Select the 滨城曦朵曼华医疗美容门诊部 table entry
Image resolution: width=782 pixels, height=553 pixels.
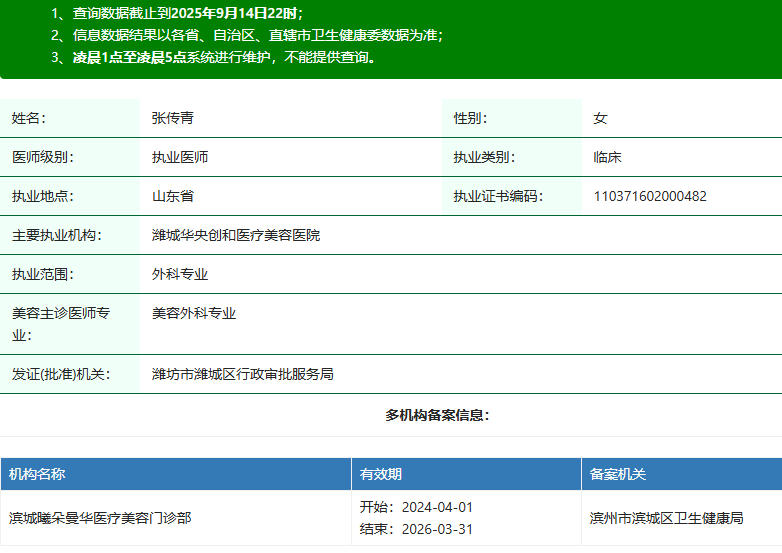coord(100,518)
